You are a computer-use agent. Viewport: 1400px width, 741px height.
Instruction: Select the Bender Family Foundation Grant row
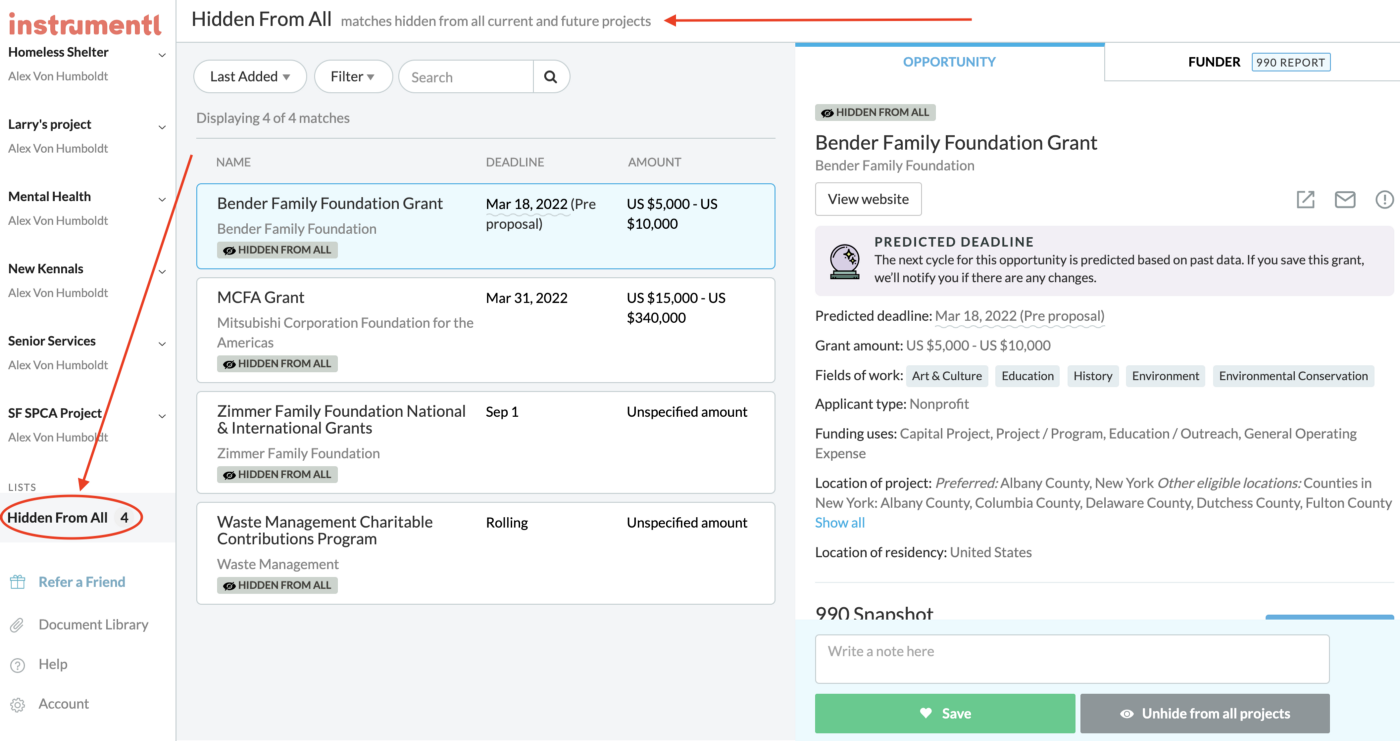coord(486,226)
